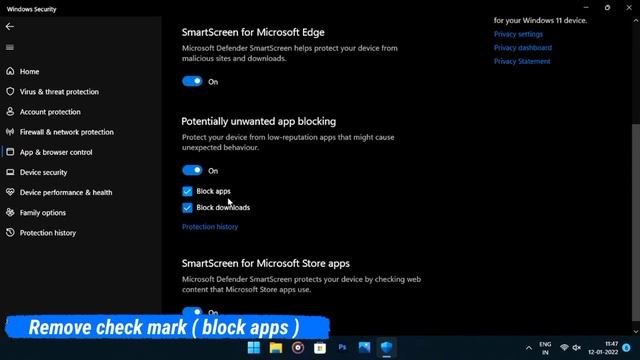The width and height of the screenshot is (640, 360).
Task: Click the Protection history clock icon
Action: 10,232
